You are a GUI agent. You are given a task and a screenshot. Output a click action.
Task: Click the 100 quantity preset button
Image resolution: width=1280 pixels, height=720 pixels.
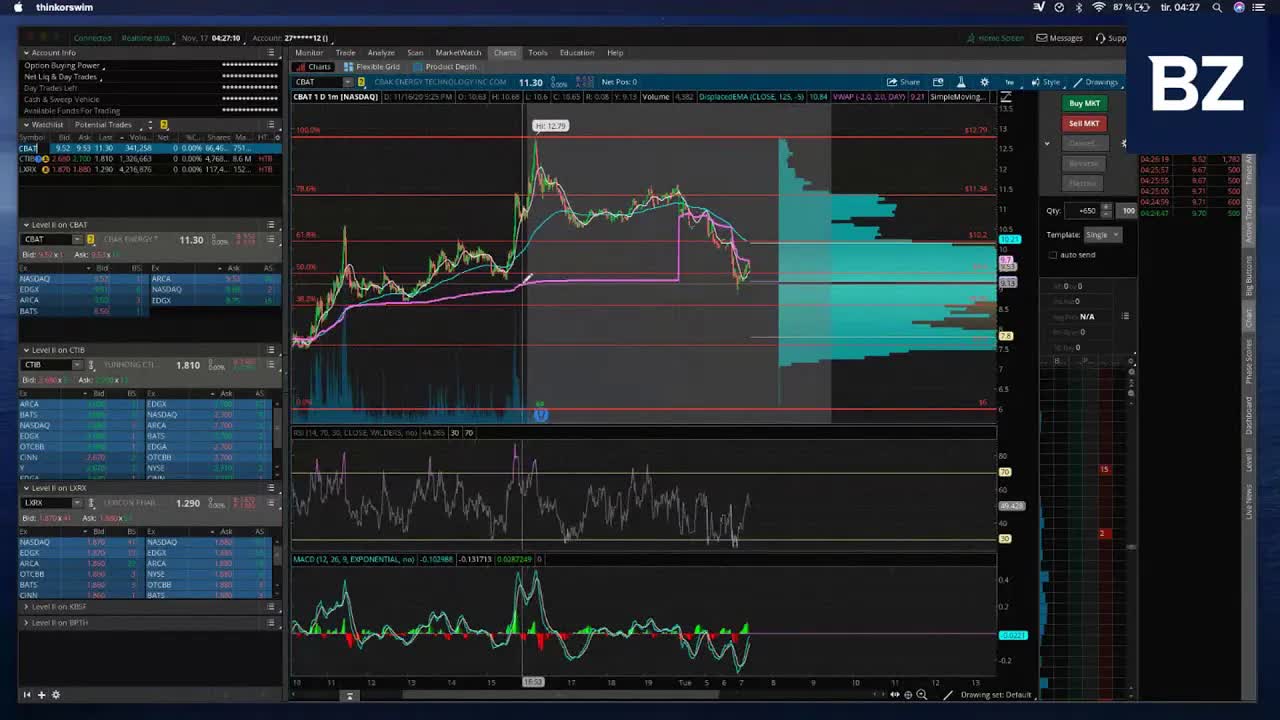(x=1128, y=211)
